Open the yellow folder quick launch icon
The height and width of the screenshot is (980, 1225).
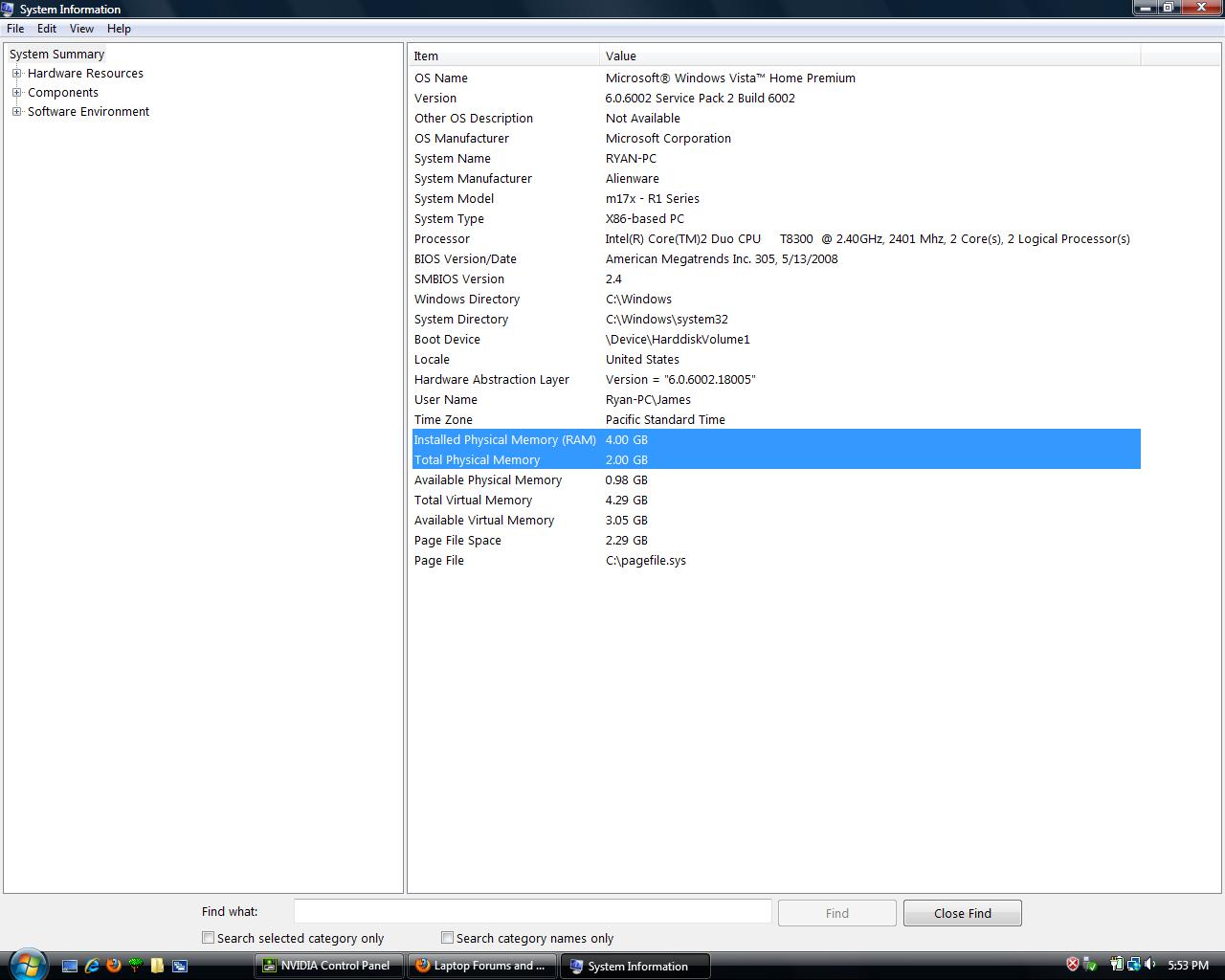point(158,966)
